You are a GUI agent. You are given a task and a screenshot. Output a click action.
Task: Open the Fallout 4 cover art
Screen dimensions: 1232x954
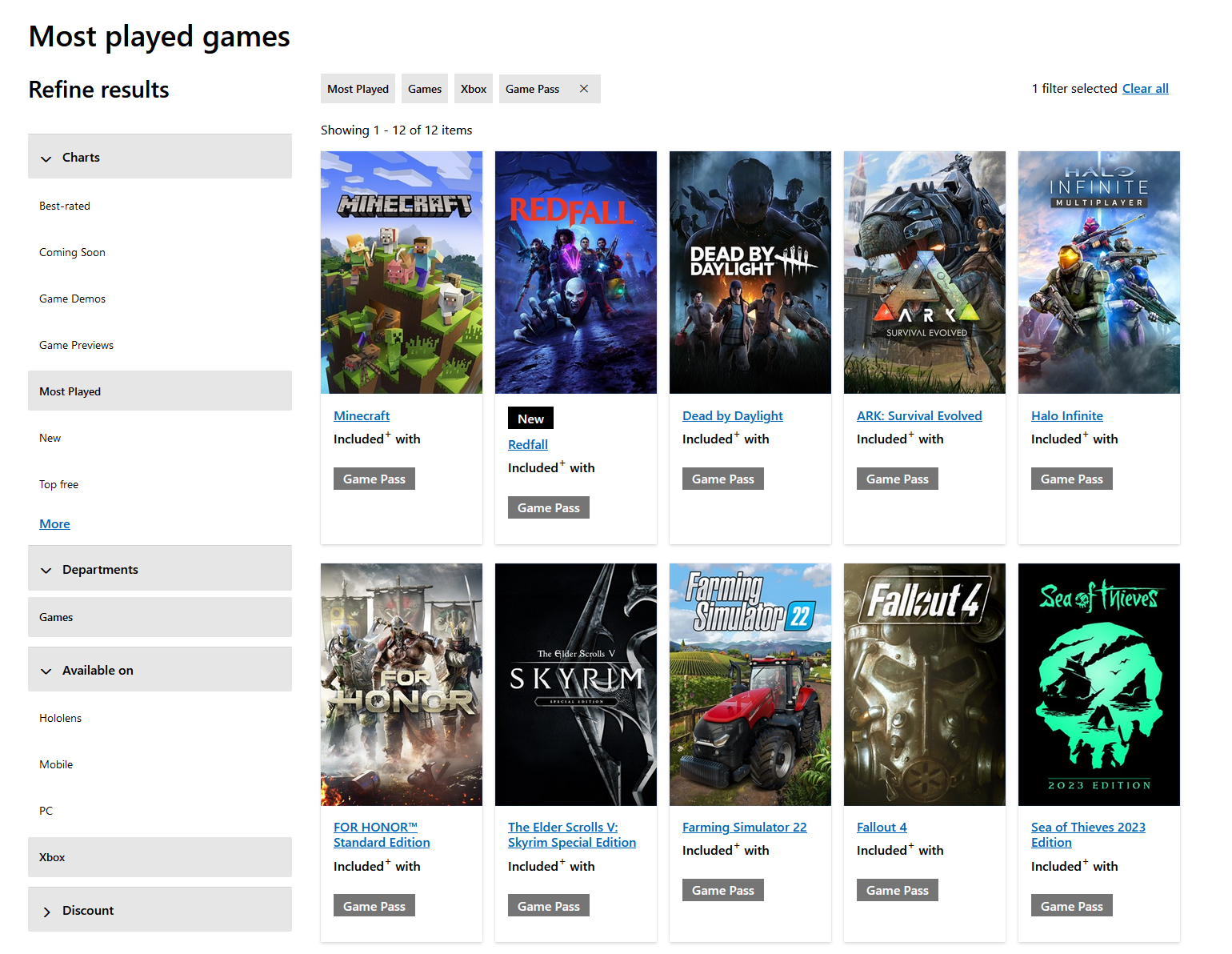(x=925, y=684)
